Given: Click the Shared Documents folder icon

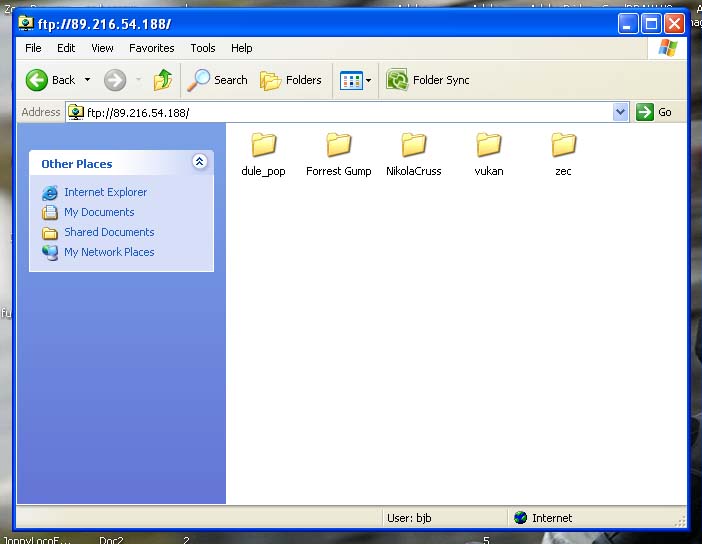Looking at the screenshot, I should pyautogui.click(x=50, y=233).
